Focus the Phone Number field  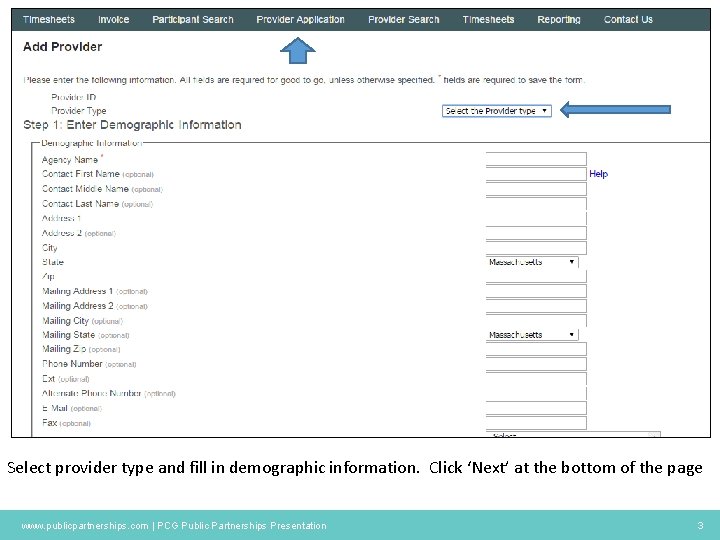coord(536,364)
